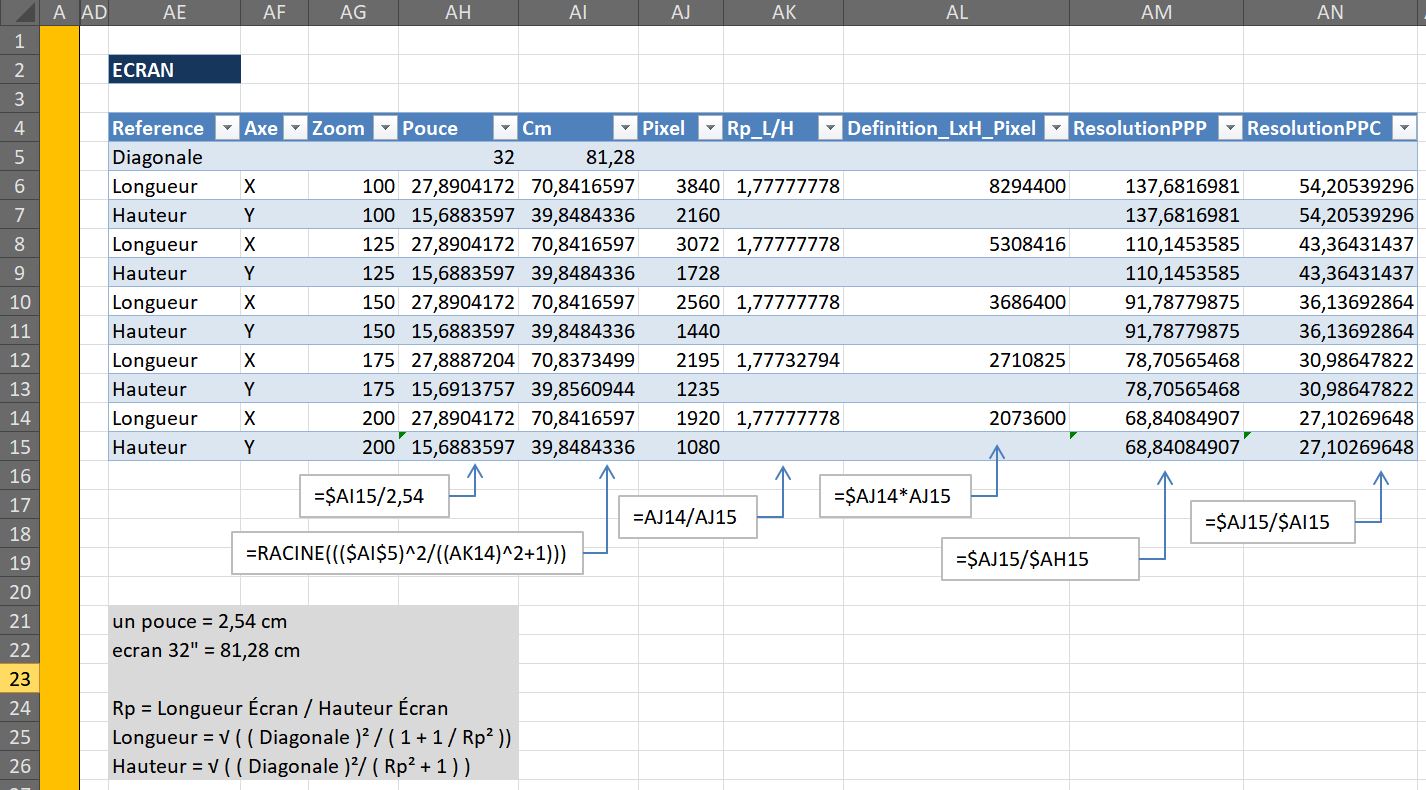Select row header 23
This screenshot has width=1426, height=790.
tap(19, 679)
